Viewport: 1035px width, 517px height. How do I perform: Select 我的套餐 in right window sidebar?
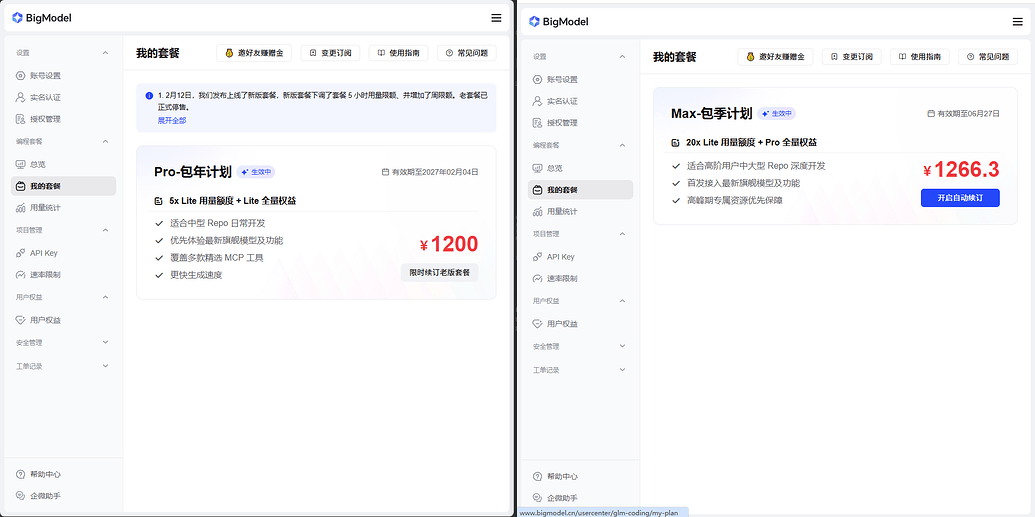[580, 190]
